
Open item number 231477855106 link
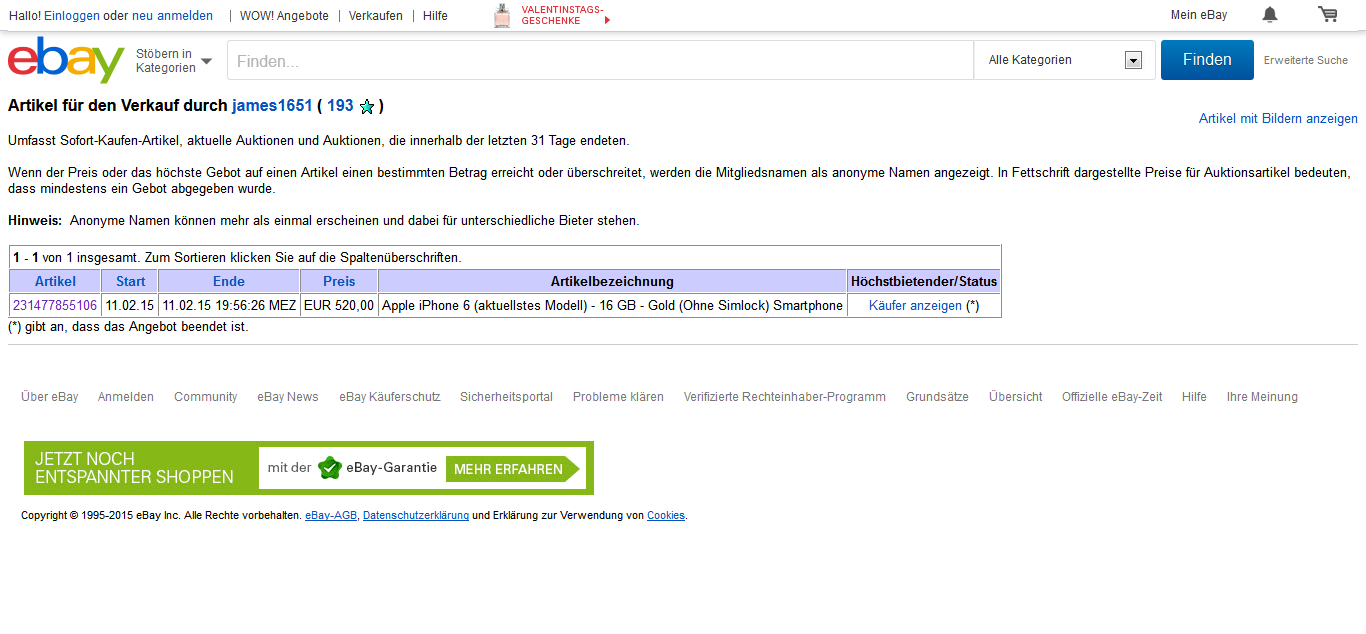(55, 305)
